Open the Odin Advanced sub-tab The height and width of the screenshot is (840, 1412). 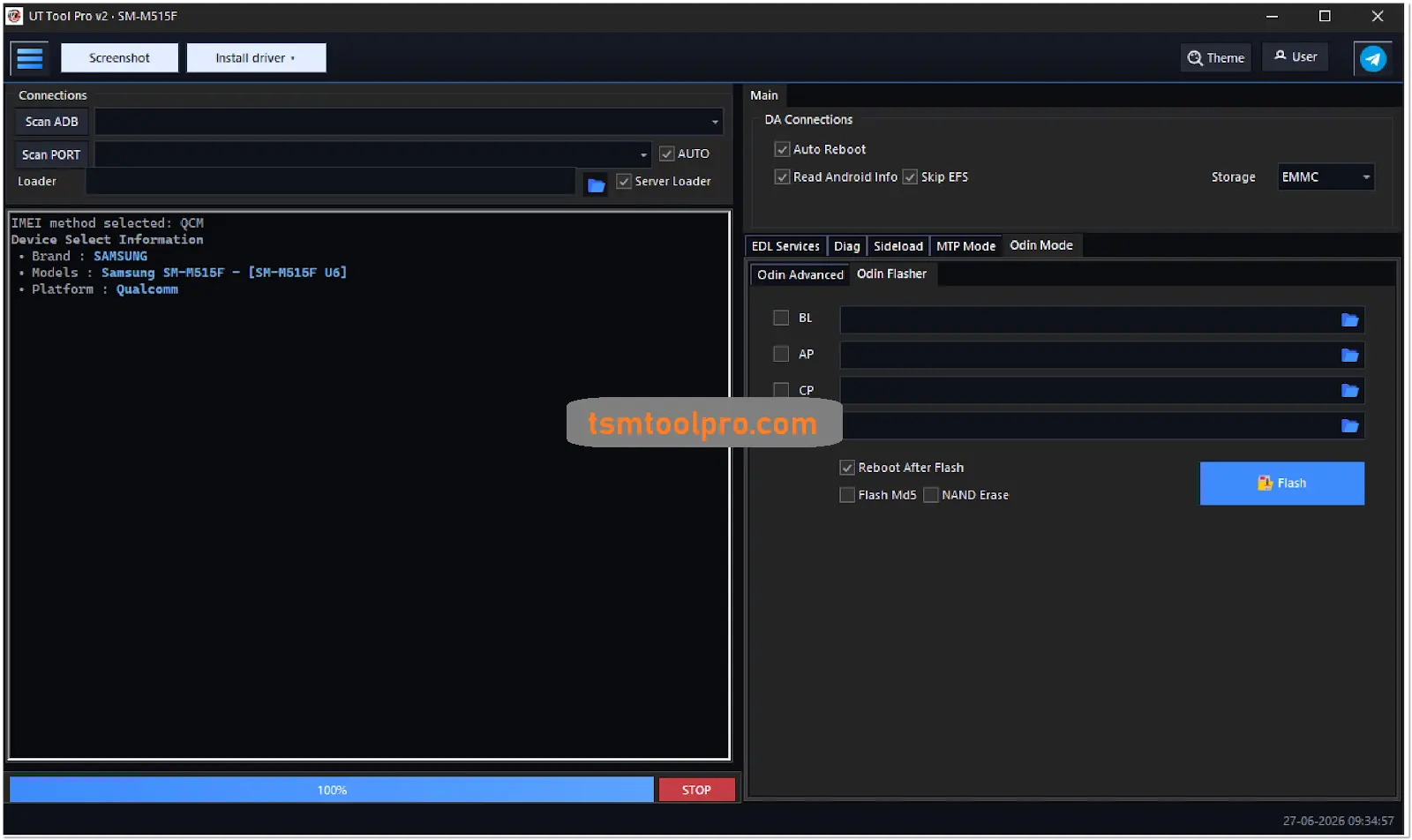800,274
